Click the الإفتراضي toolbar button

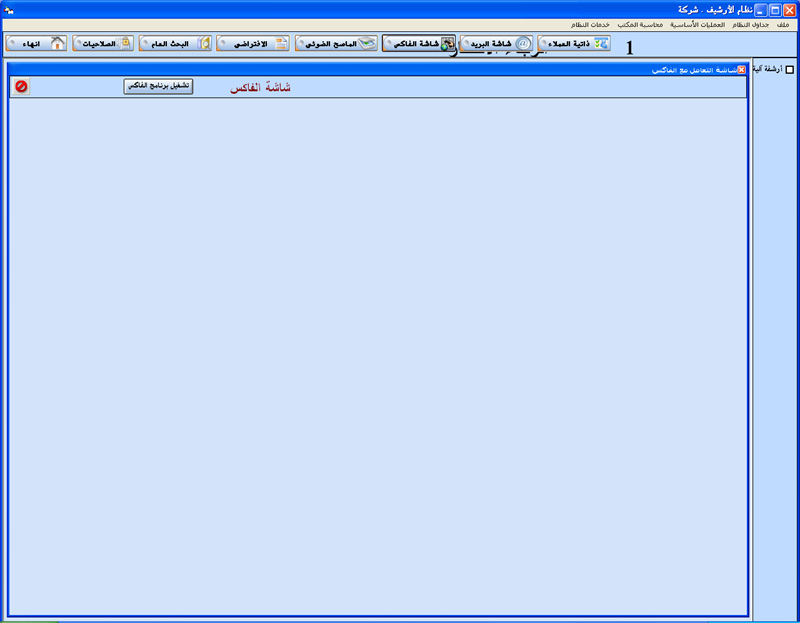click(254, 44)
